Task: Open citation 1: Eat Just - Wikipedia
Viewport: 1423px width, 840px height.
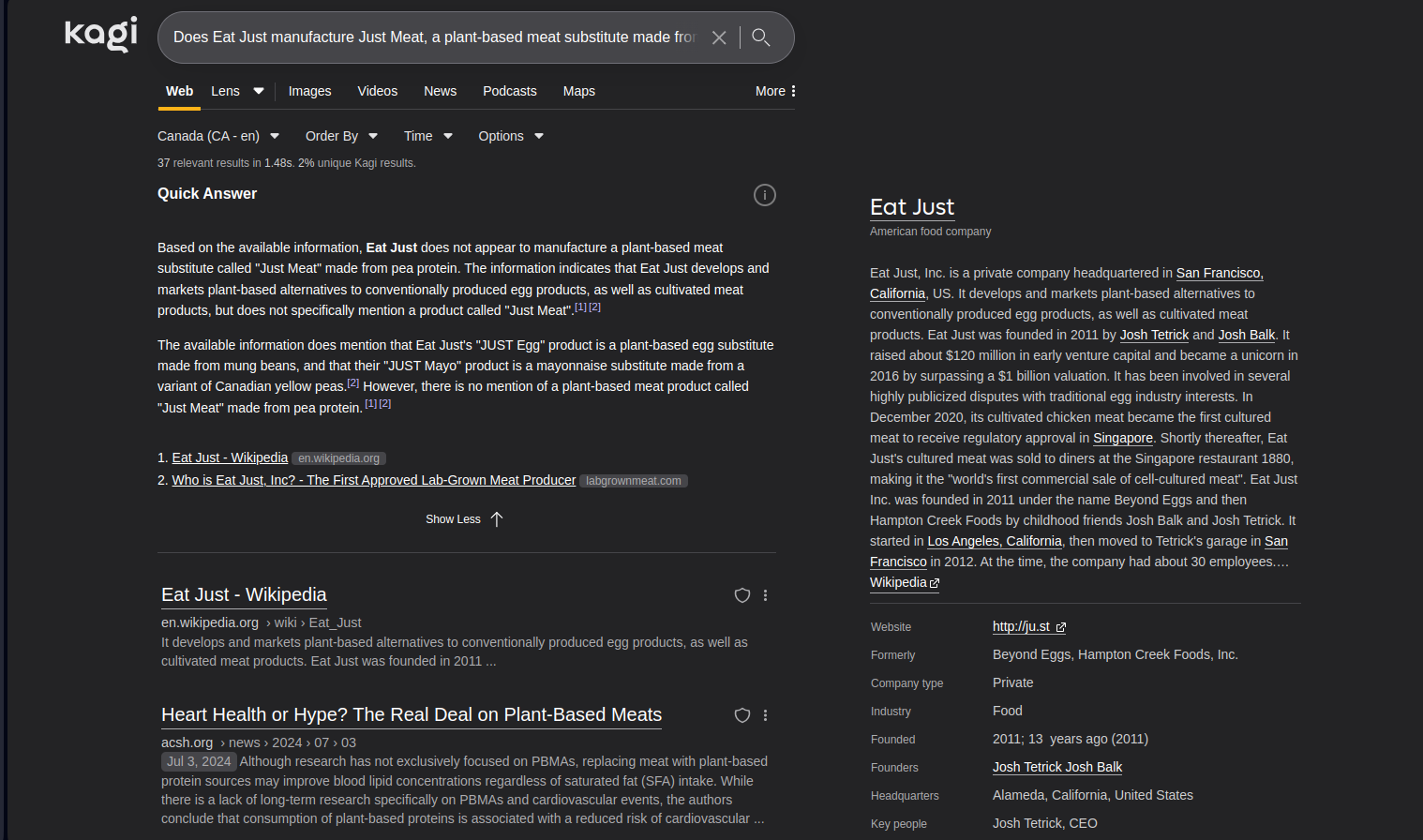Action: (230, 457)
